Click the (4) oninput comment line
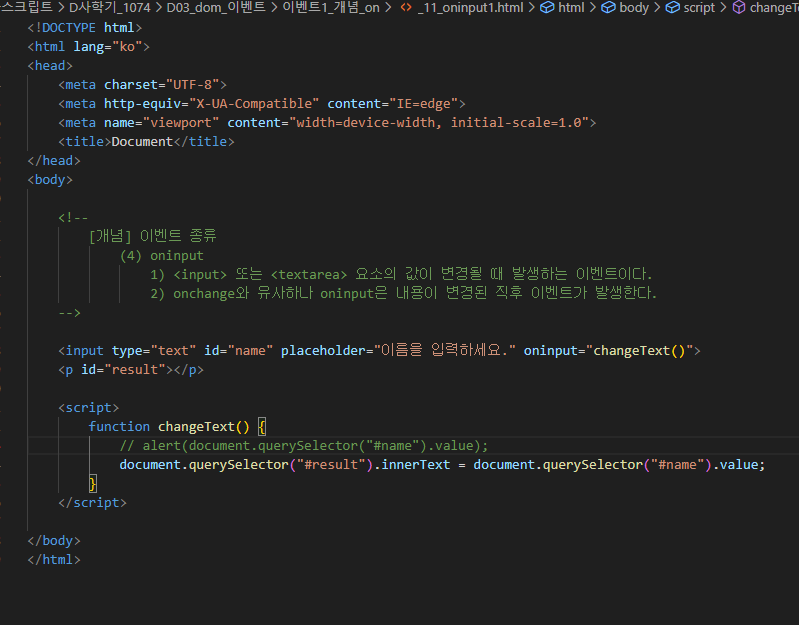This screenshot has width=799, height=625. 162,256
